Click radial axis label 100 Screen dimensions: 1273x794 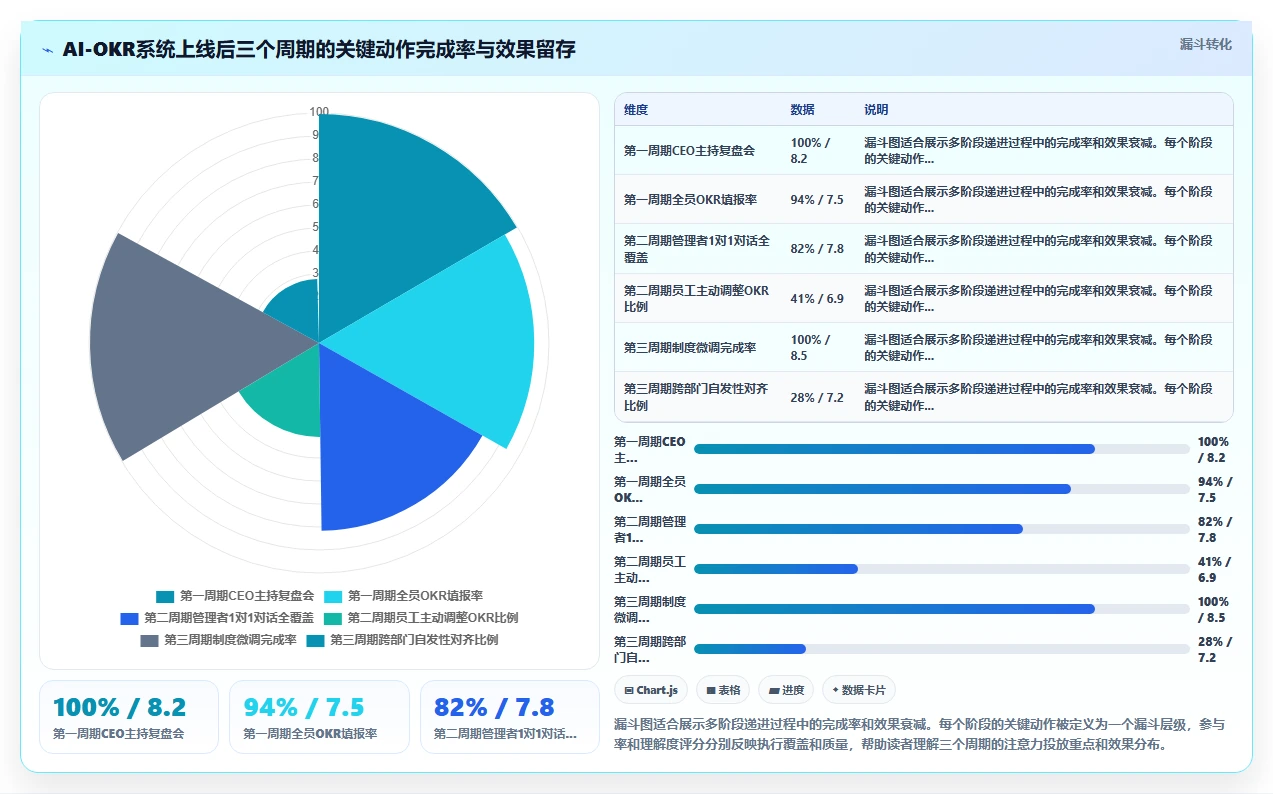319,112
